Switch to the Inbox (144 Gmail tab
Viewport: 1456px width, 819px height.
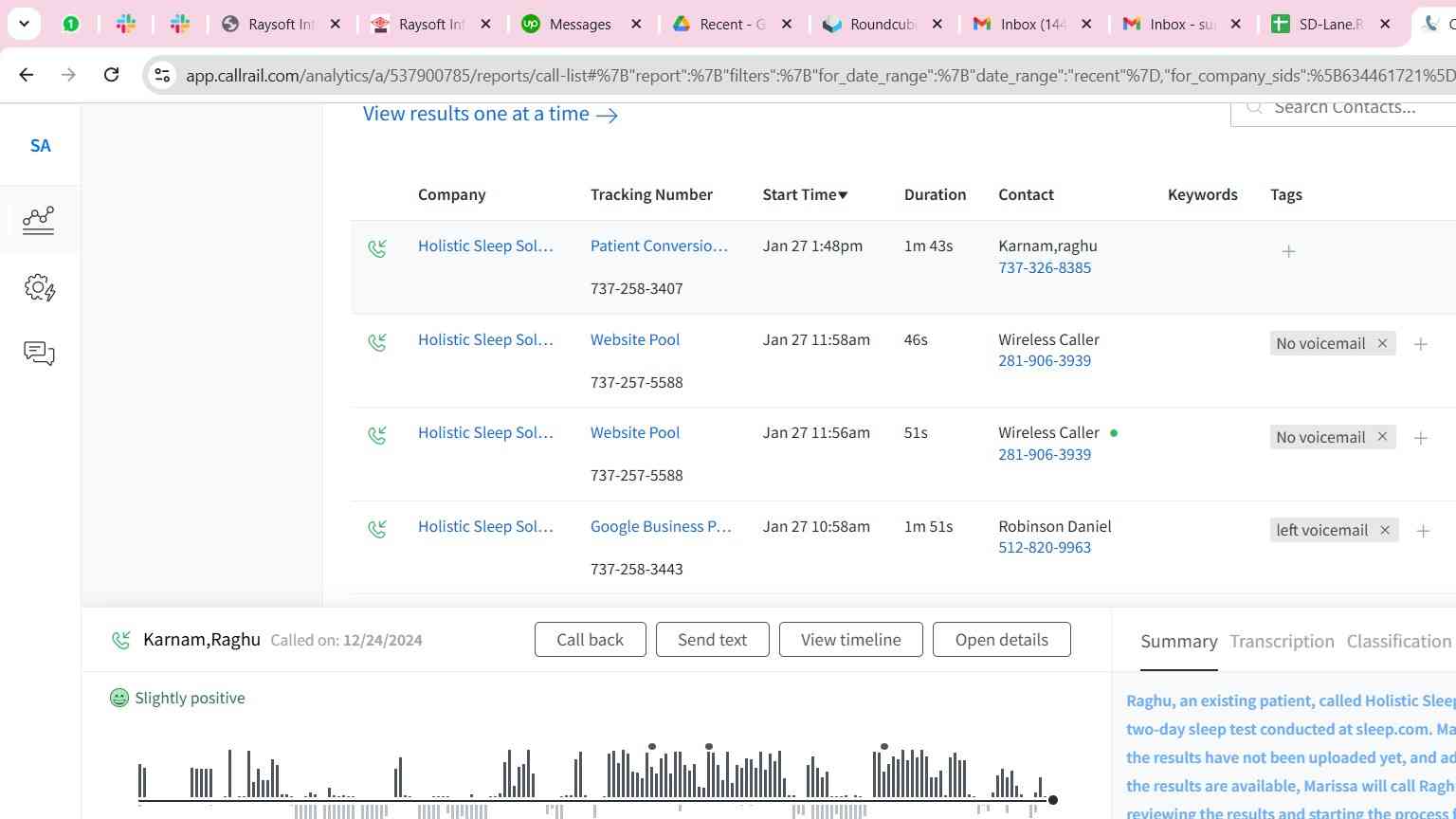pos(1031,24)
